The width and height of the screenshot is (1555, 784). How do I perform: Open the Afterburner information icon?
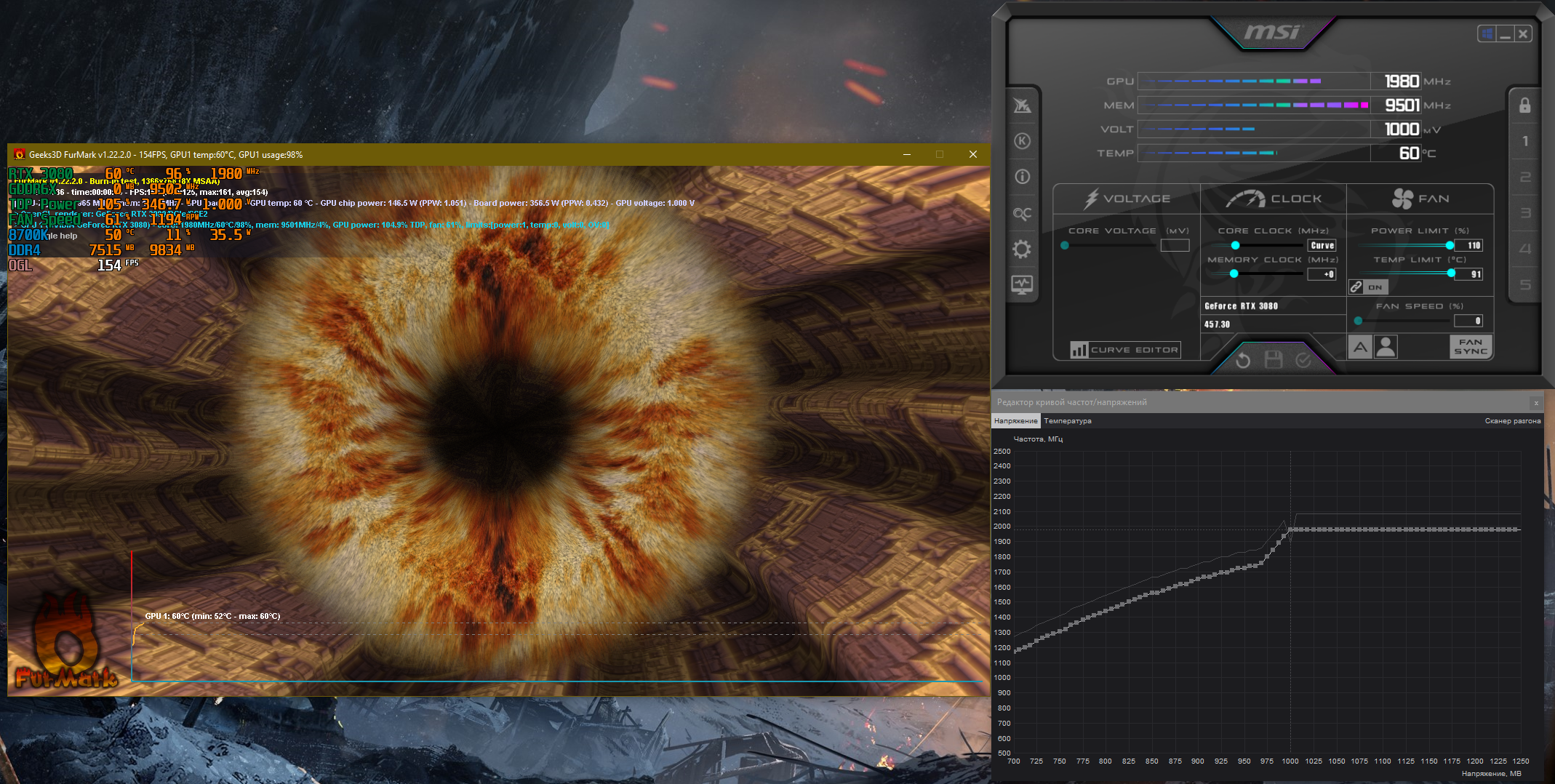click(x=1022, y=177)
